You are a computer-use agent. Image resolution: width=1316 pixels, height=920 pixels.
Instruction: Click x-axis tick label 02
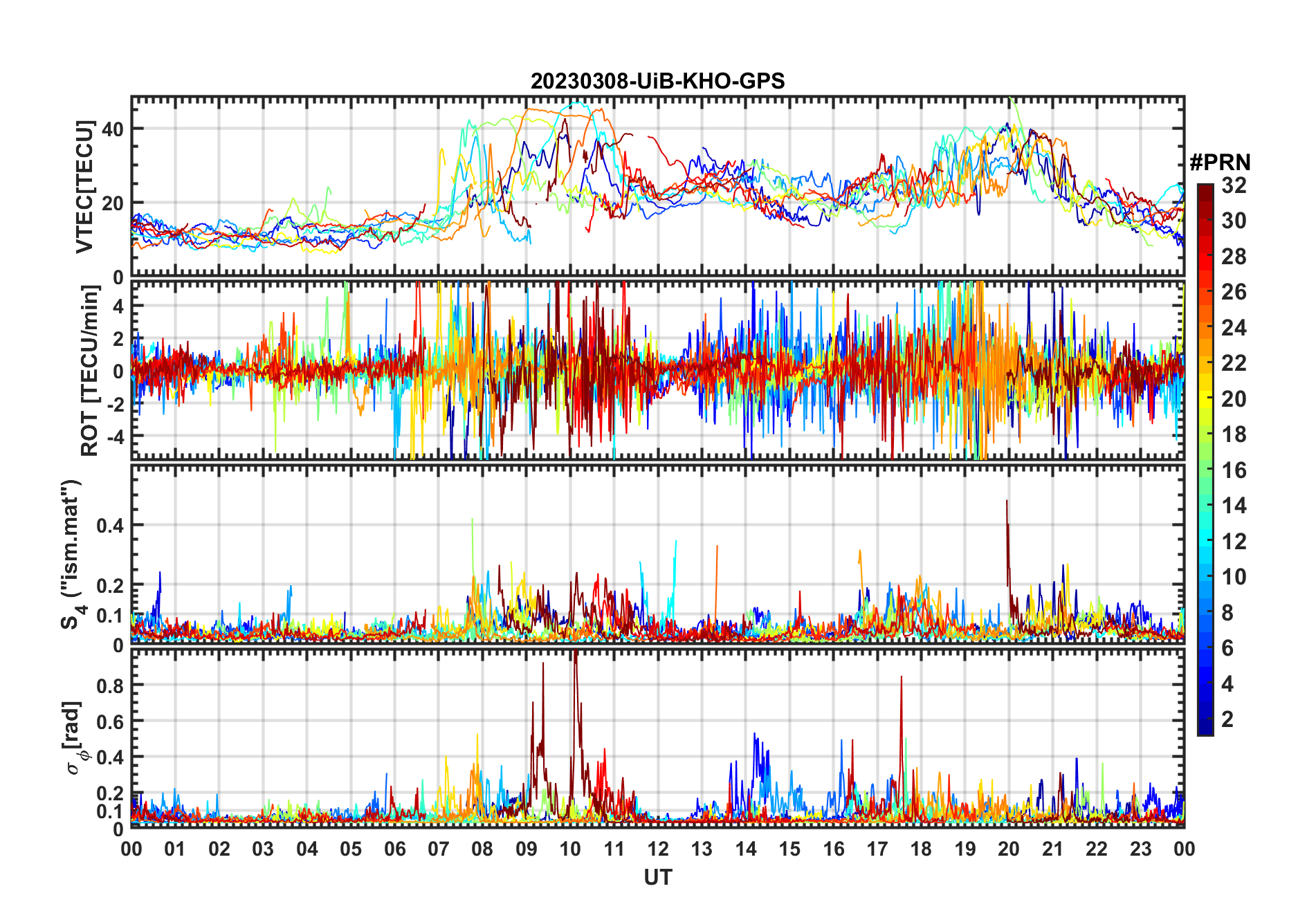tap(219, 849)
